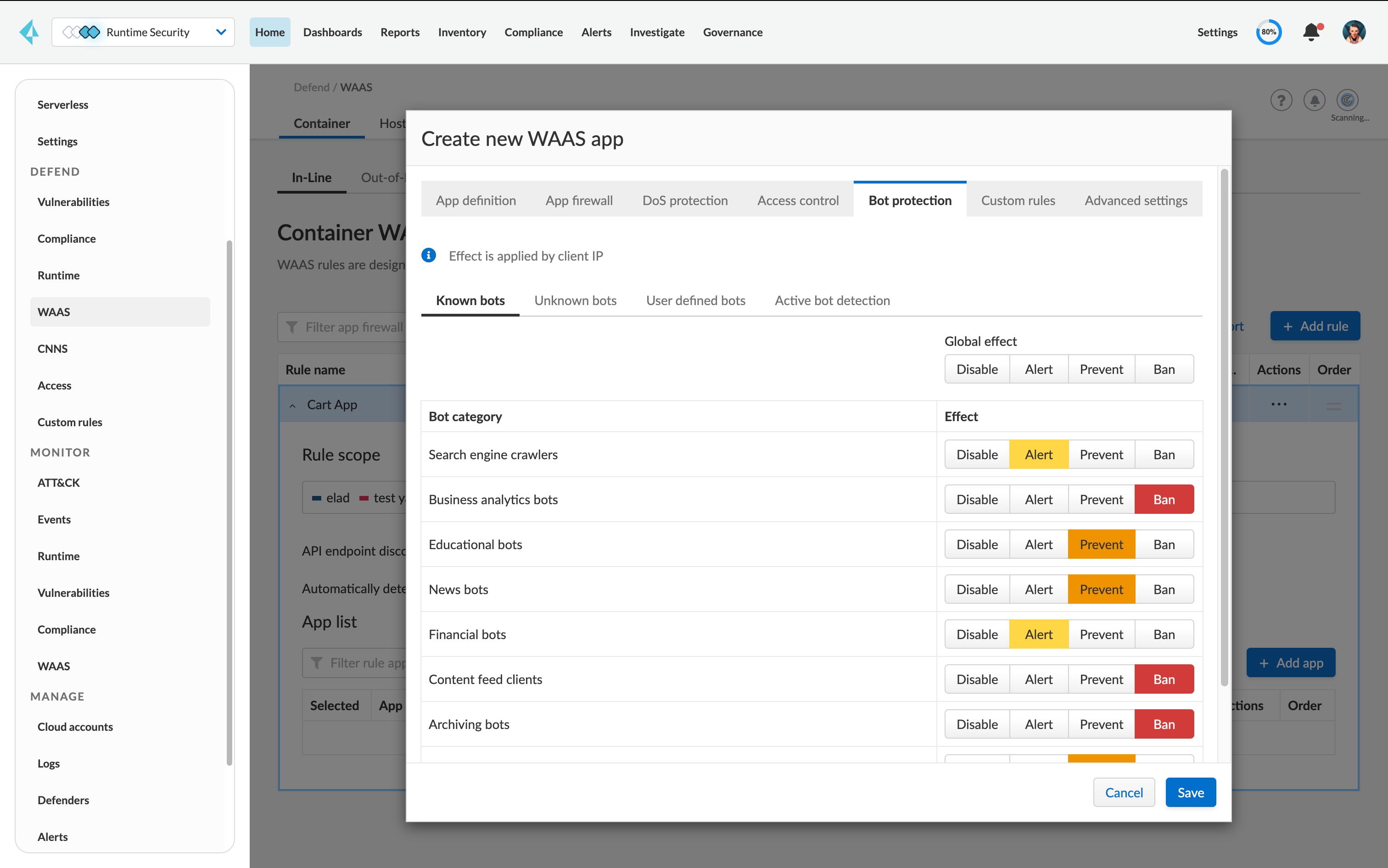This screenshot has width=1388, height=868.
Task: Click the notifications bell icon
Action: [x=1312, y=32]
